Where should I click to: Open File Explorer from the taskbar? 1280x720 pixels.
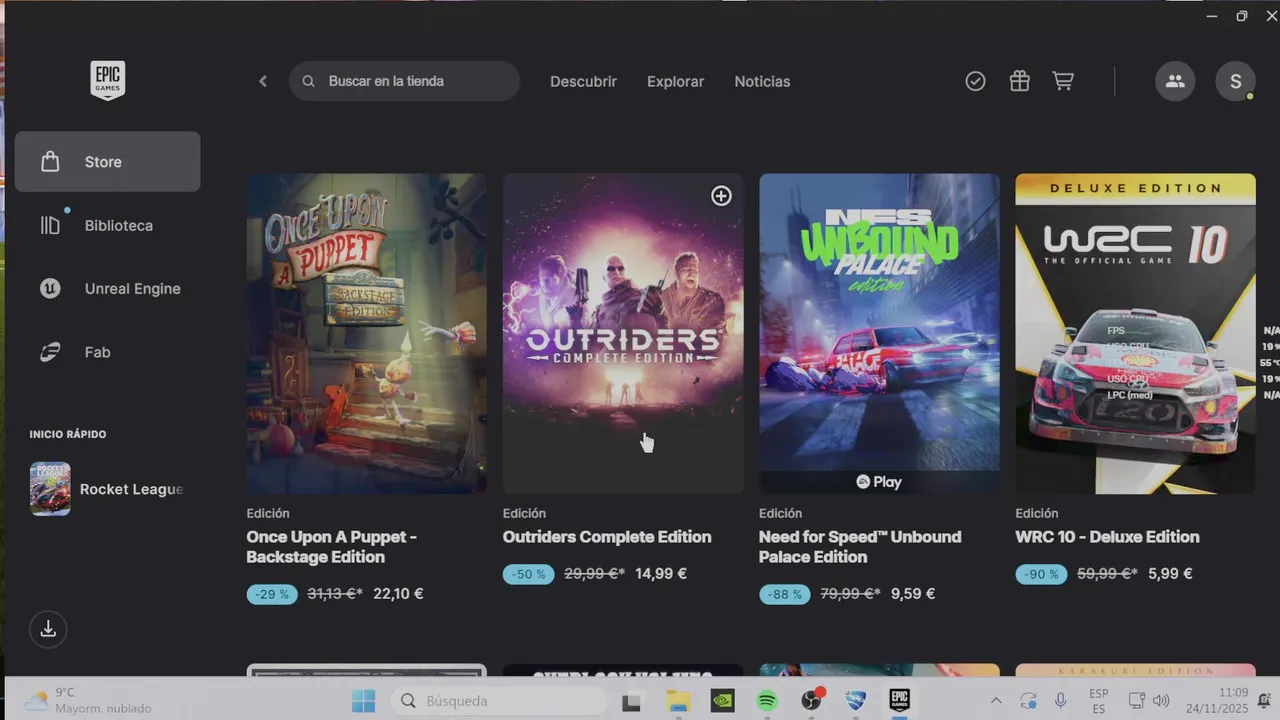pyautogui.click(x=678, y=701)
